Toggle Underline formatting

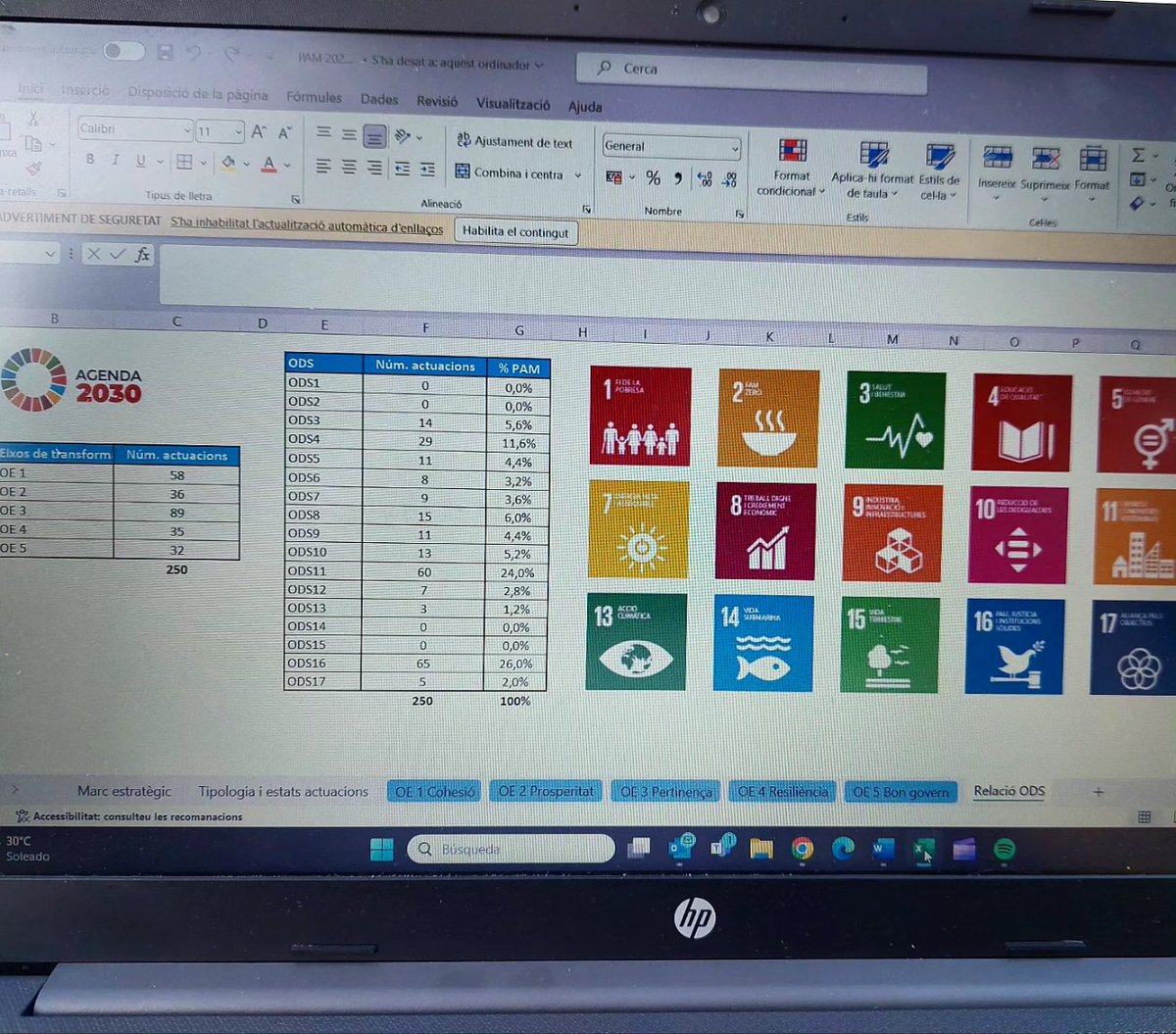(140, 161)
